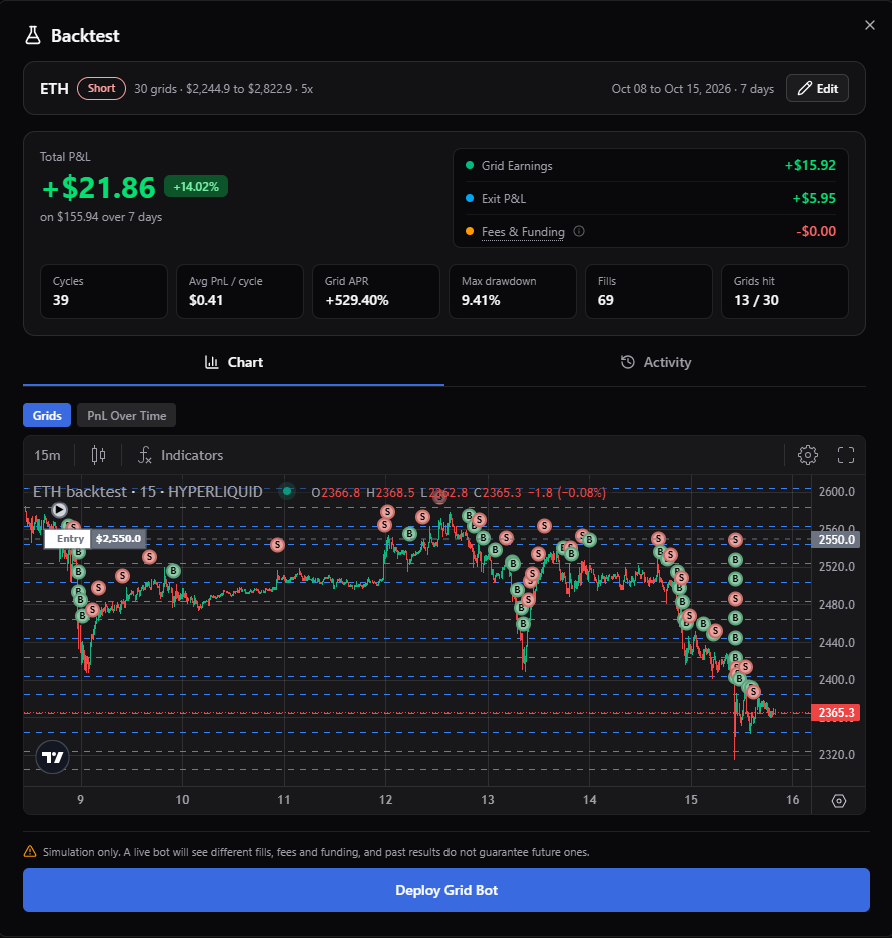Click the S marker near date 11
The width and height of the screenshot is (892, 938).
point(276,544)
